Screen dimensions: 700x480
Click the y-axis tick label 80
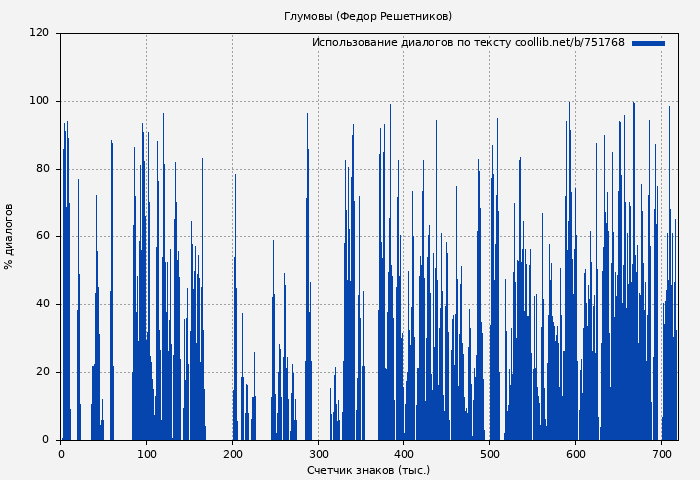tap(42, 169)
